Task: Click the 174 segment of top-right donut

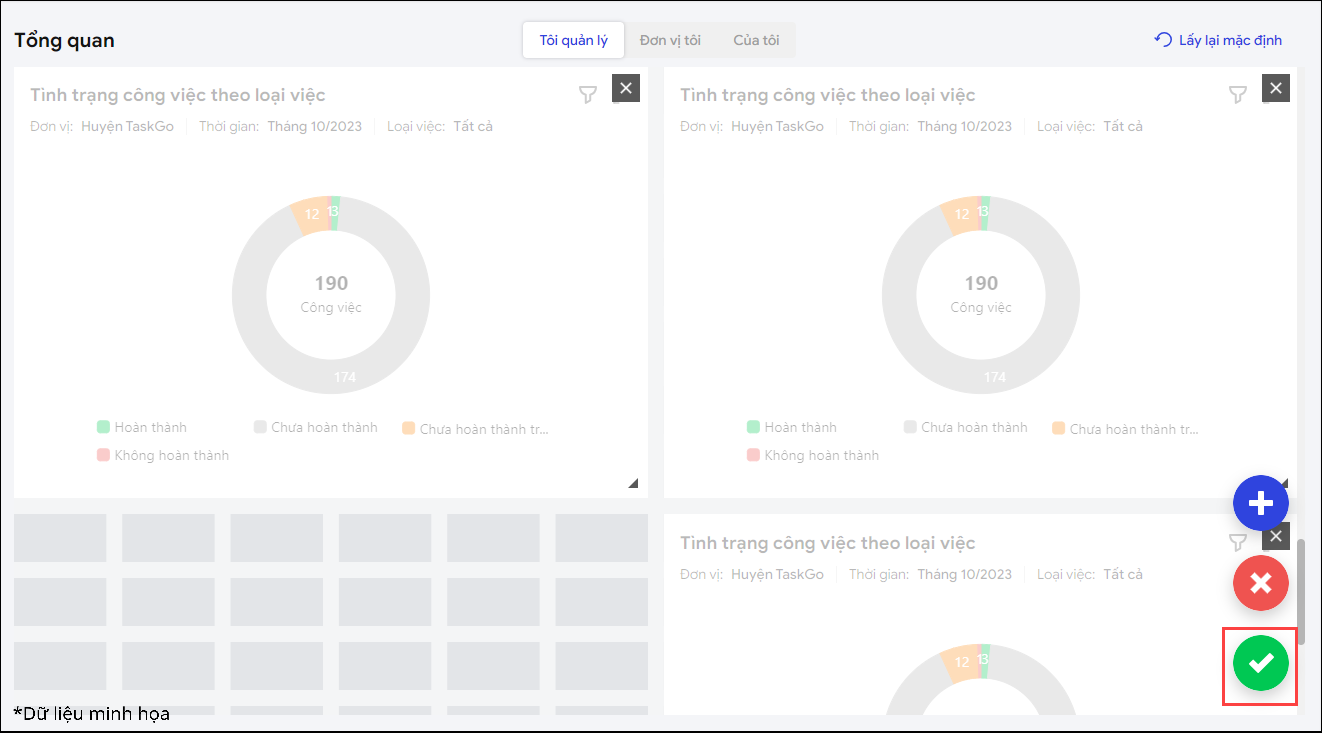Action: pos(995,377)
